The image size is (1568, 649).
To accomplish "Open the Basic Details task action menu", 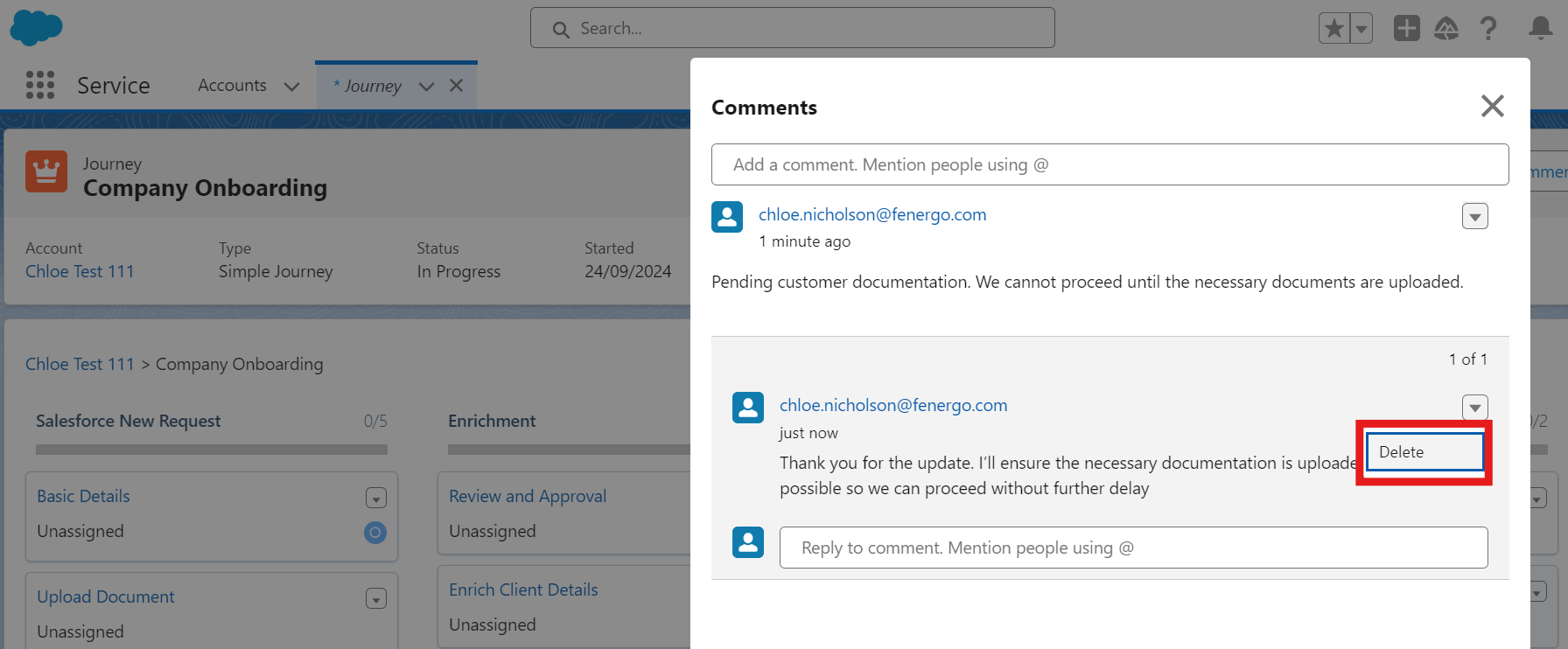I will pos(375,498).
